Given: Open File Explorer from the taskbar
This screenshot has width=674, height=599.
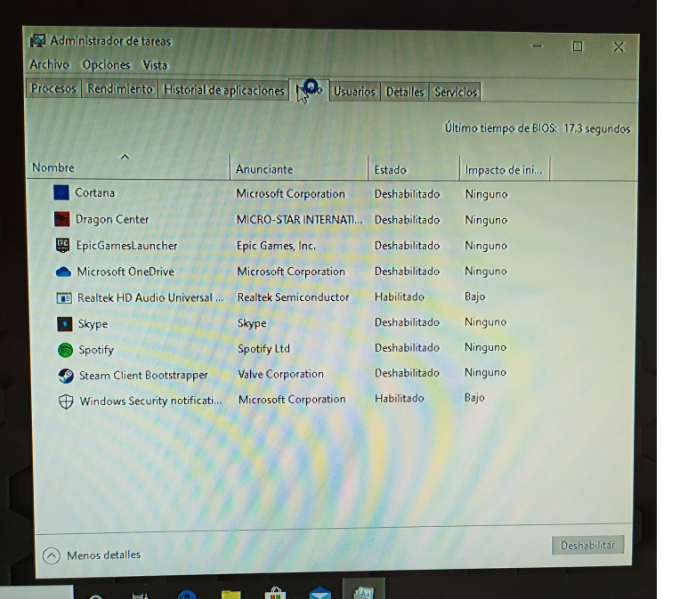Looking at the screenshot, I should pos(231,594).
